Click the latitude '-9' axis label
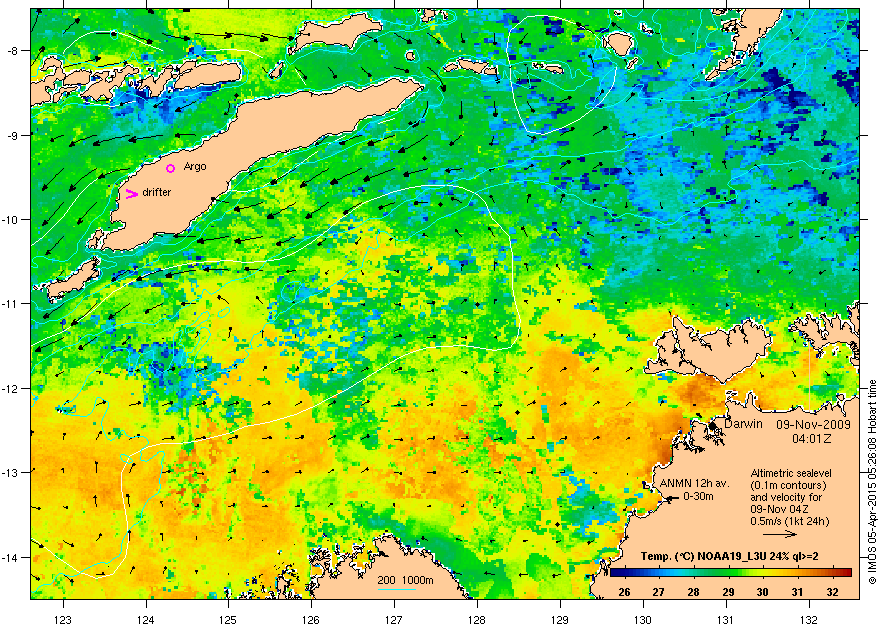880x630 pixels. (x=15, y=135)
